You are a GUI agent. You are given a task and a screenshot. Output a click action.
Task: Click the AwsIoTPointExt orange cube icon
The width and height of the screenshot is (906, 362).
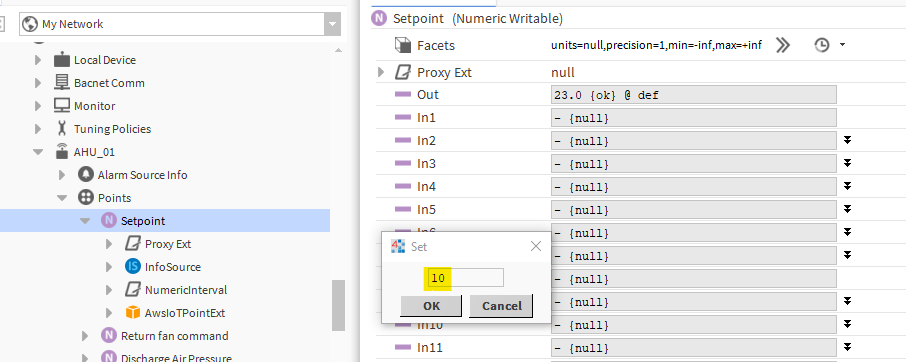pos(133,312)
